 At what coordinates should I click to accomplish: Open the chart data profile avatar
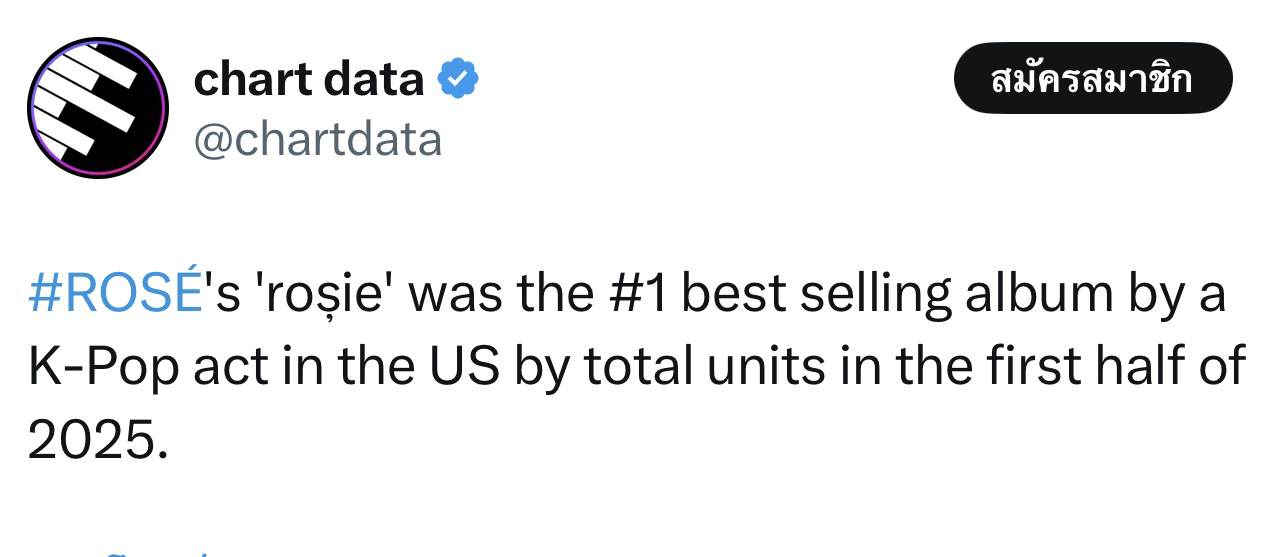(98, 108)
